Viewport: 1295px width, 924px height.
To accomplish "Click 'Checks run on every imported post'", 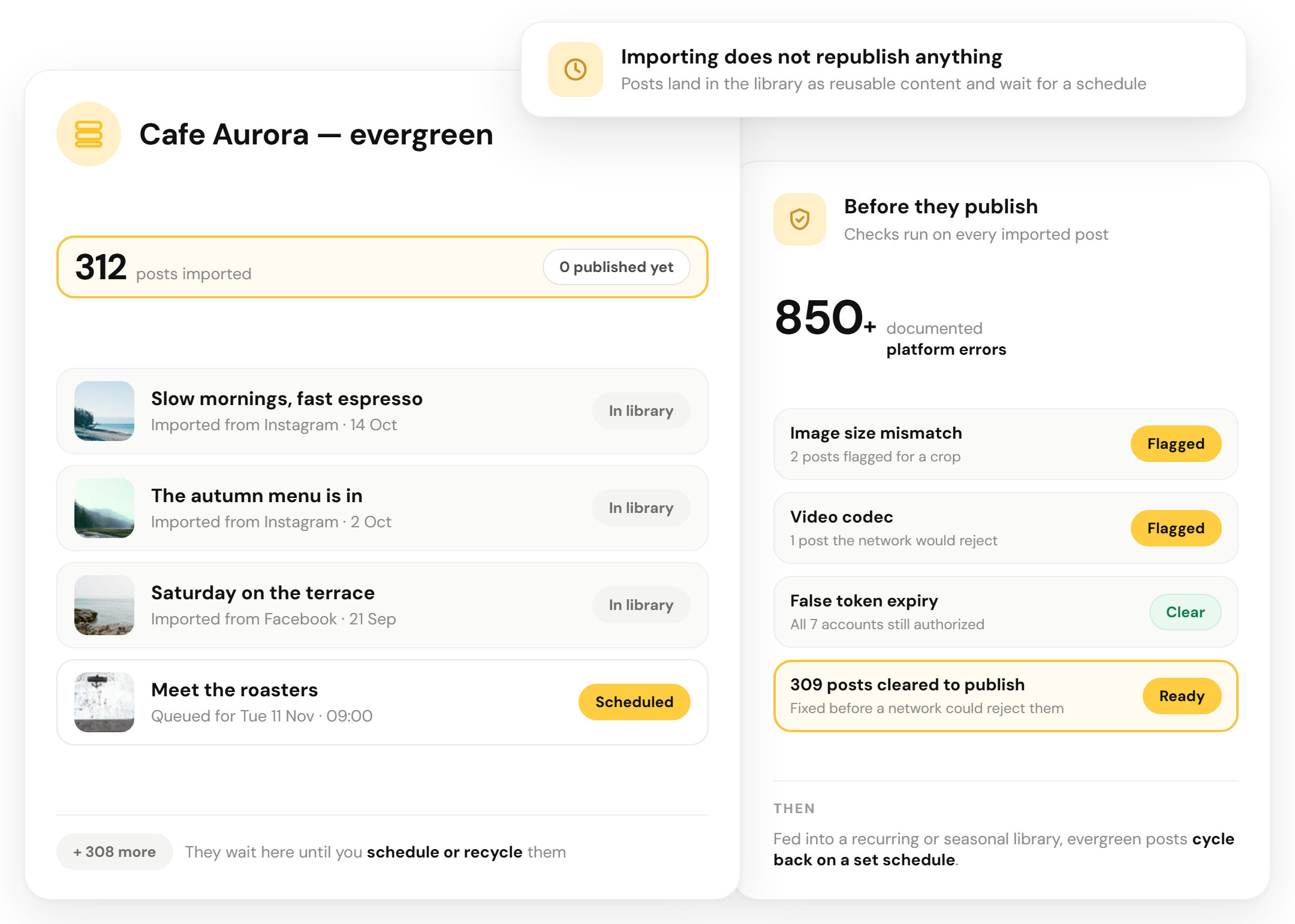I will click(x=976, y=234).
